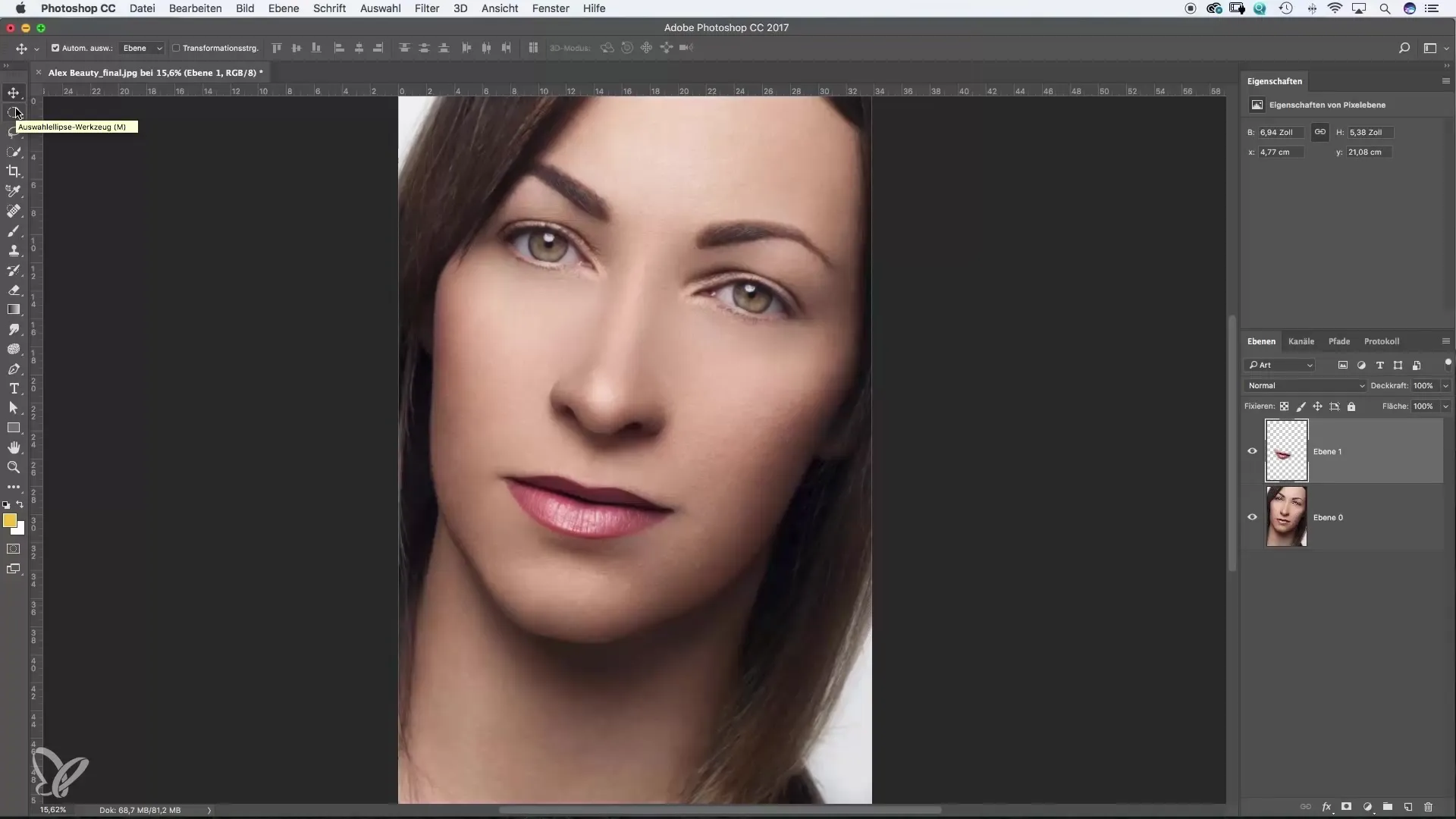Select the Eyedropper tool
Screen dimensions: 1456x819
click(14, 191)
